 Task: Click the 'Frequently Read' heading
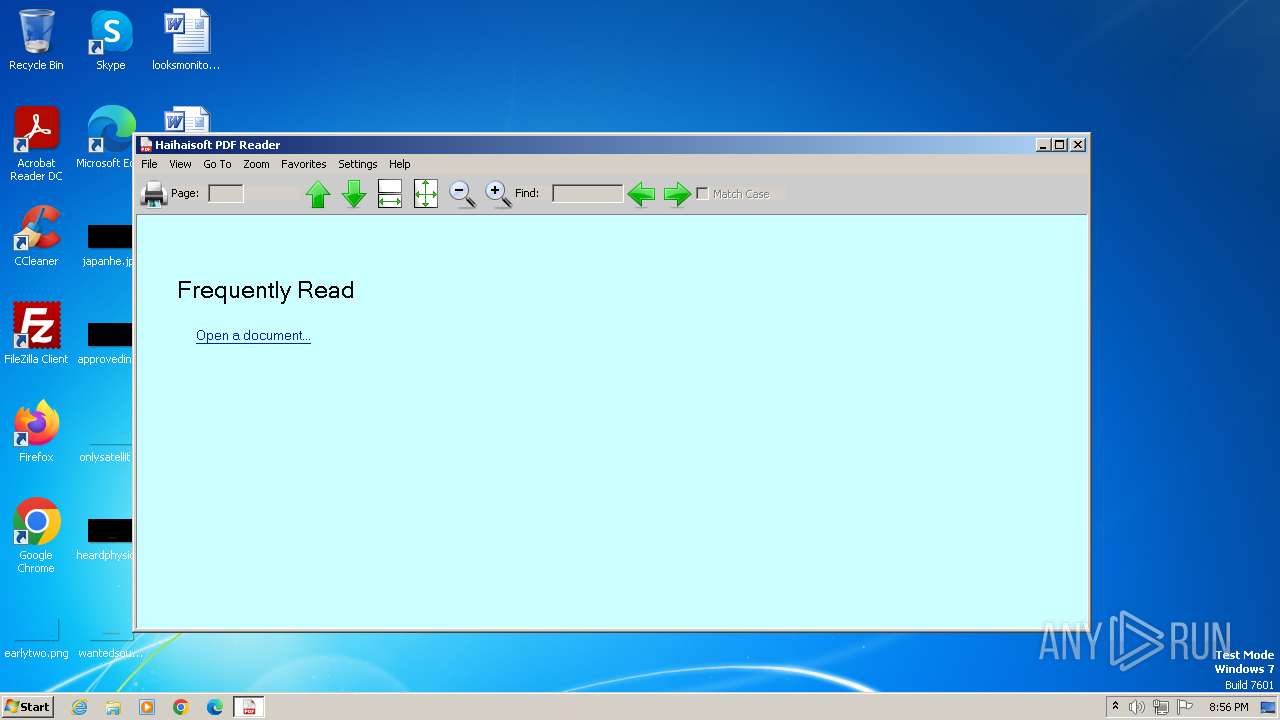coord(266,290)
